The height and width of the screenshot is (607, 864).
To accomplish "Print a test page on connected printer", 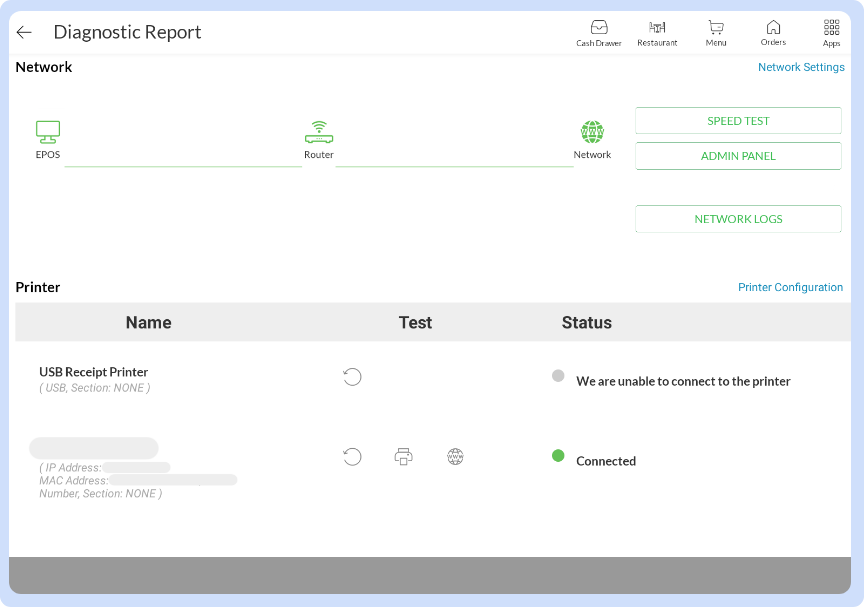I will (x=403, y=457).
